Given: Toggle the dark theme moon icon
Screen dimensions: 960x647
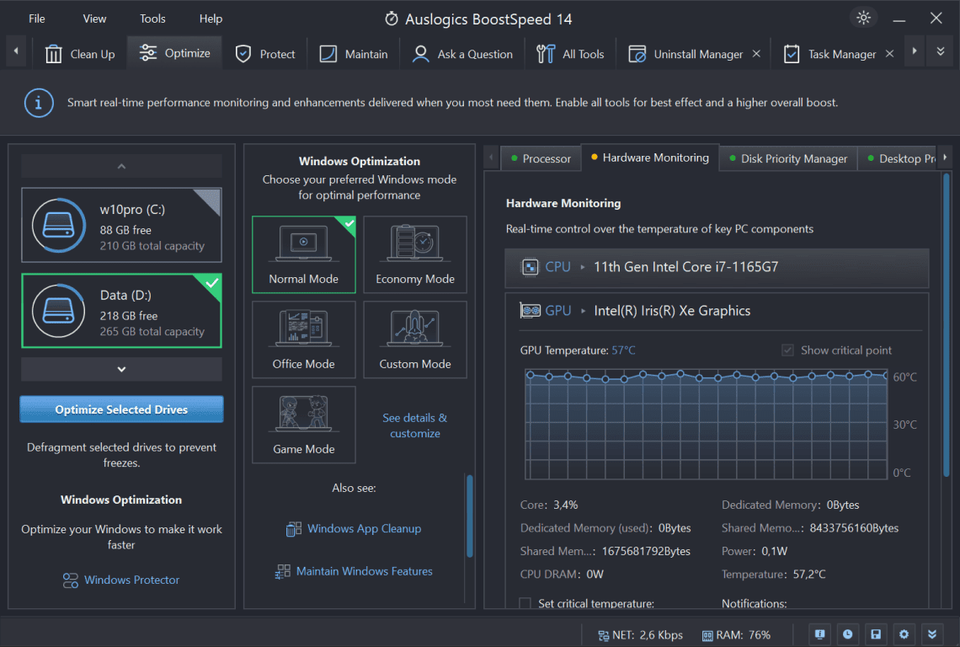Looking at the screenshot, I should click(864, 17).
